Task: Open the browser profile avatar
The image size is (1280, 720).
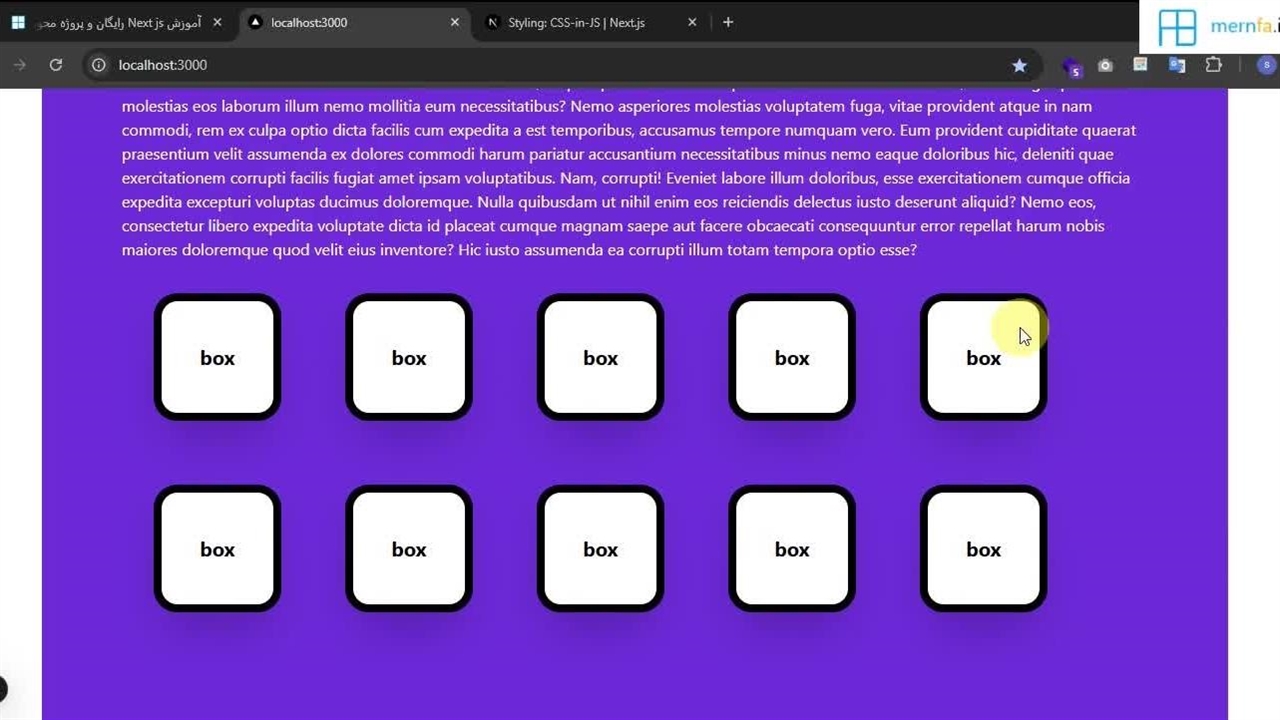Action: [1267, 65]
